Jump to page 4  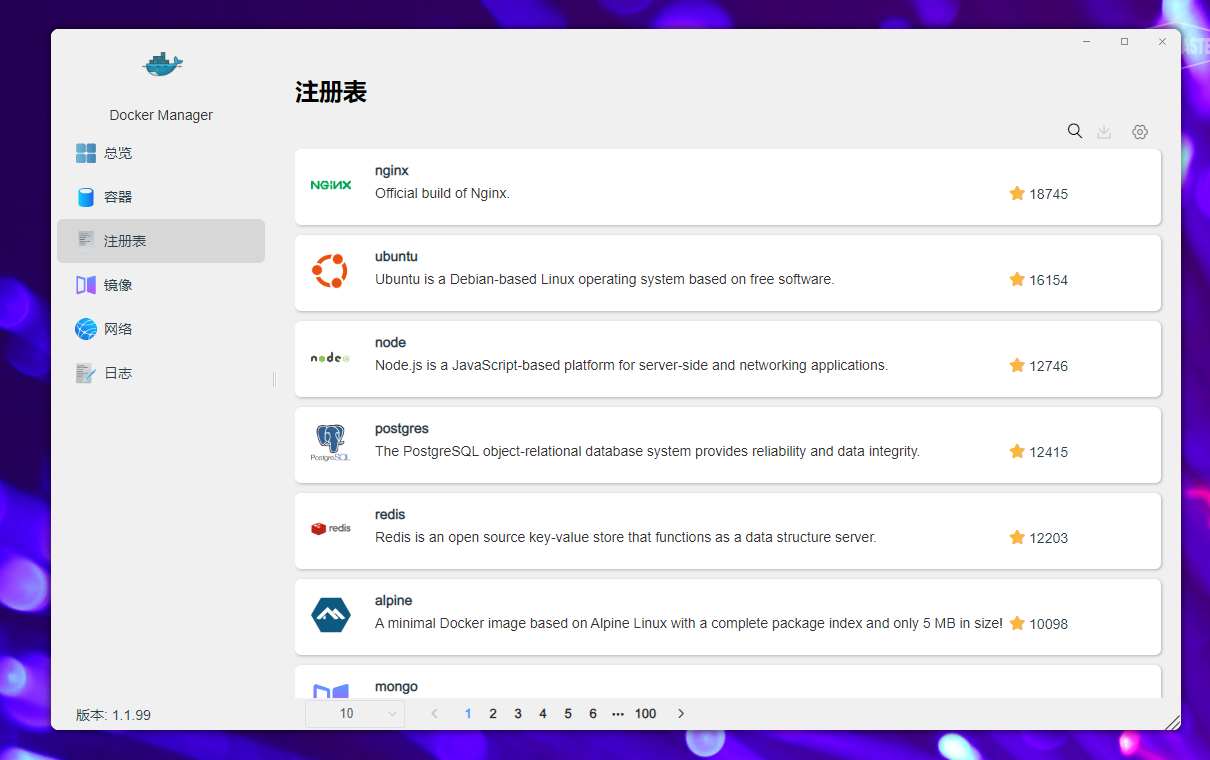[543, 713]
